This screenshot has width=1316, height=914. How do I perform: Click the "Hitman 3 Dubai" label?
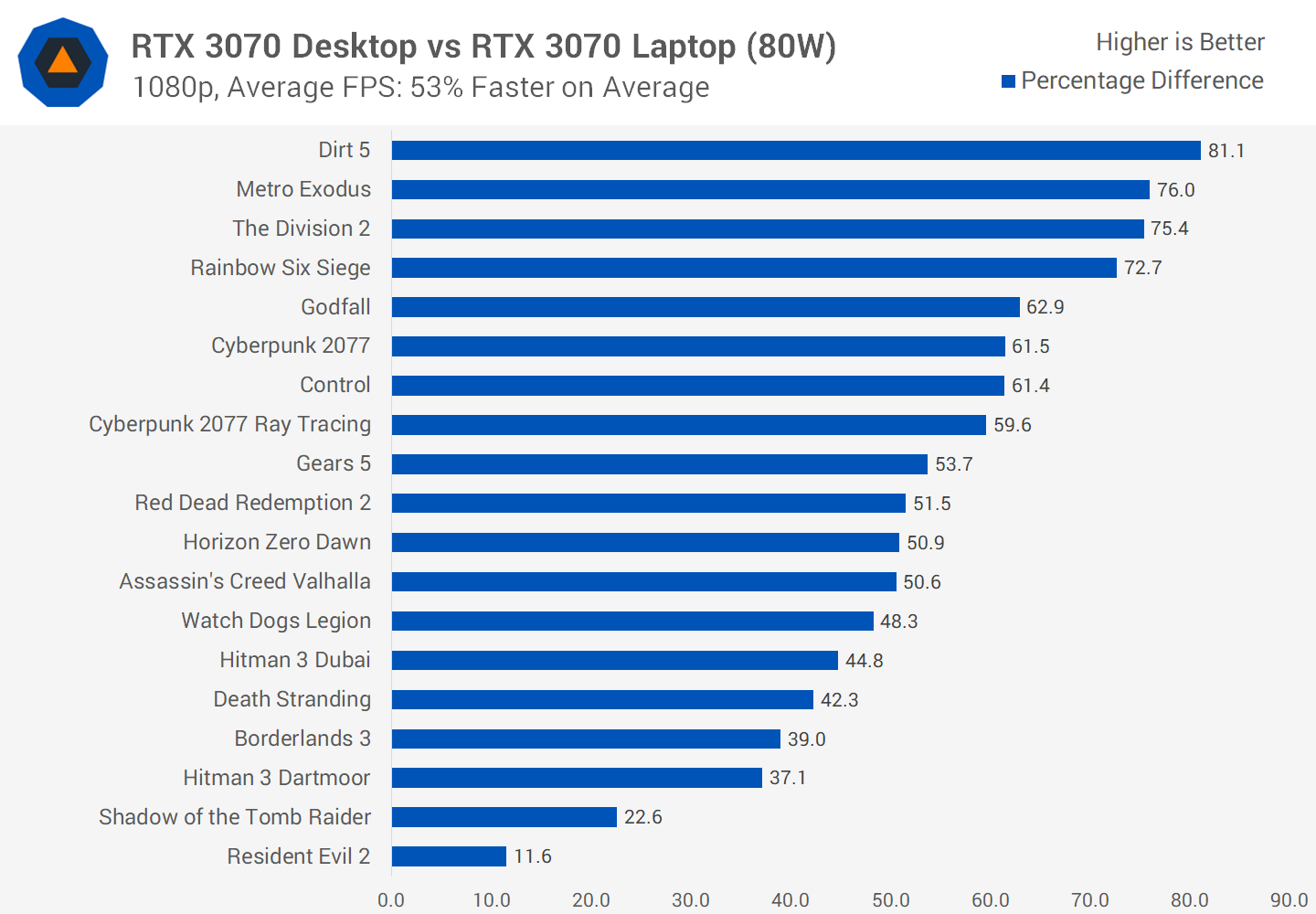294,660
